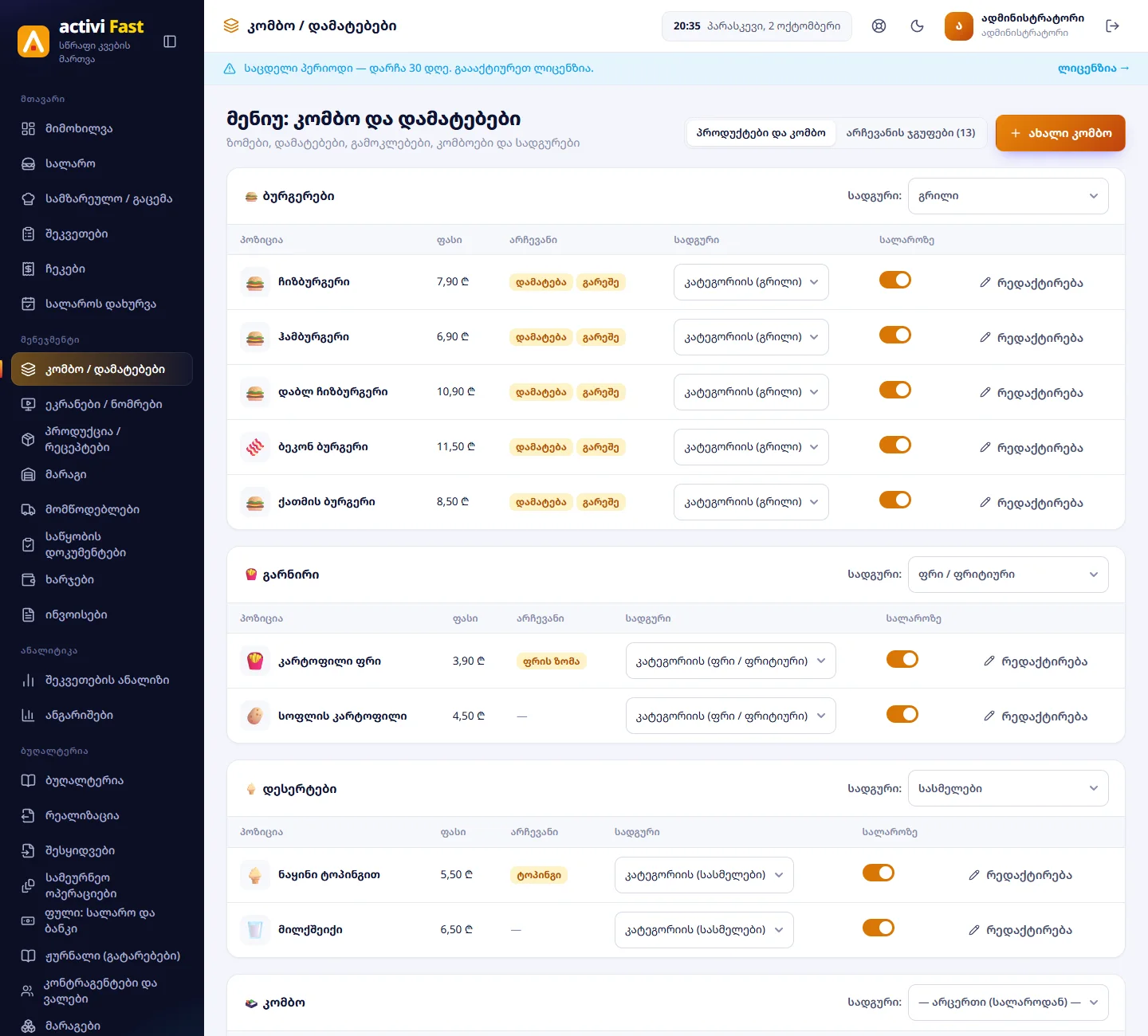Open the station dropdown for სოფლის კარტოფილი
This screenshot has height=1036, width=1148.
point(731,716)
